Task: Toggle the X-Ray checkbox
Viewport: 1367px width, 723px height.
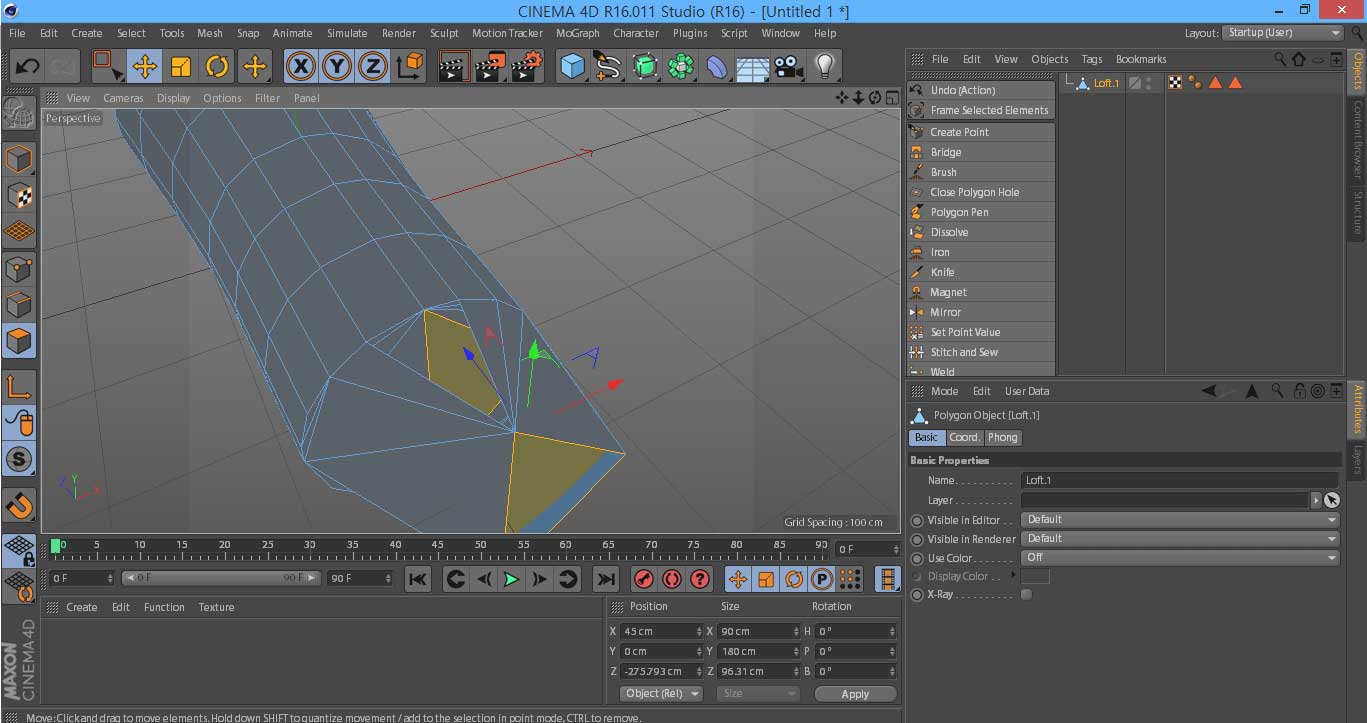Action: click(x=1026, y=595)
